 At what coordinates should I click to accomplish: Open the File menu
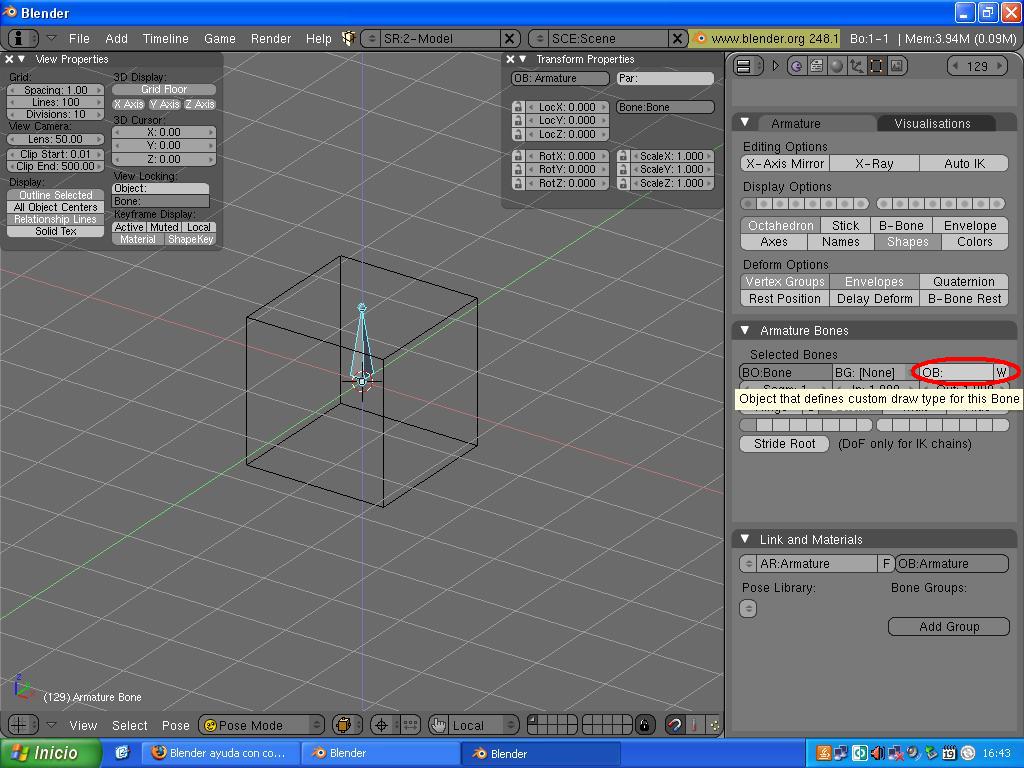(x=79, y=39)
